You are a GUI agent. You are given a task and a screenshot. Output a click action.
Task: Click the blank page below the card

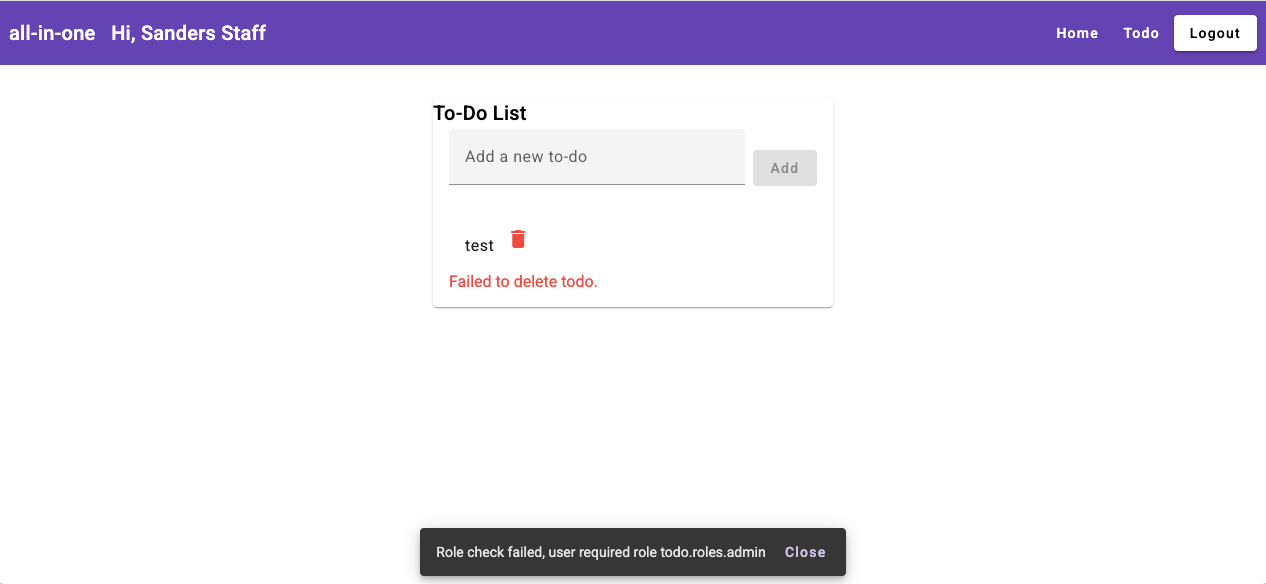[633, 420]
